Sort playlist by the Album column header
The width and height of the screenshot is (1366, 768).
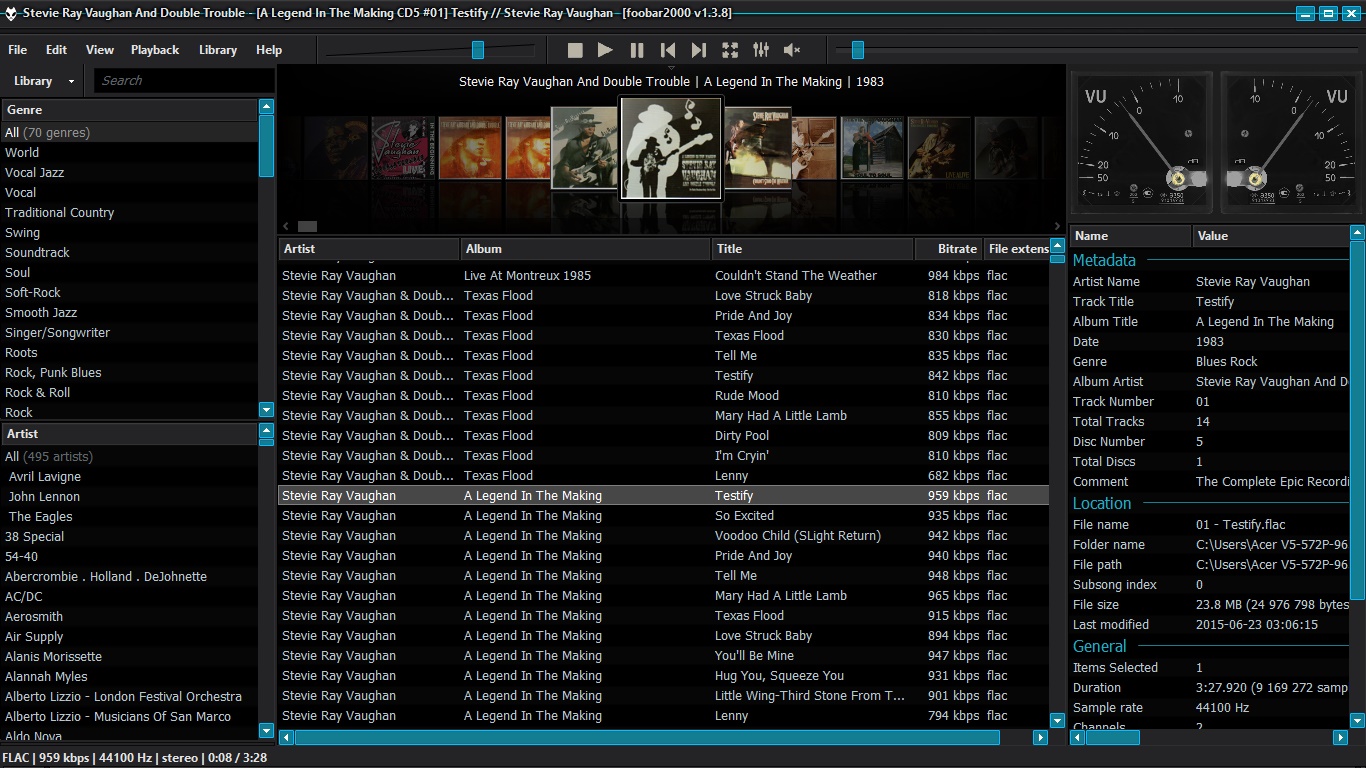click(586, 249)
